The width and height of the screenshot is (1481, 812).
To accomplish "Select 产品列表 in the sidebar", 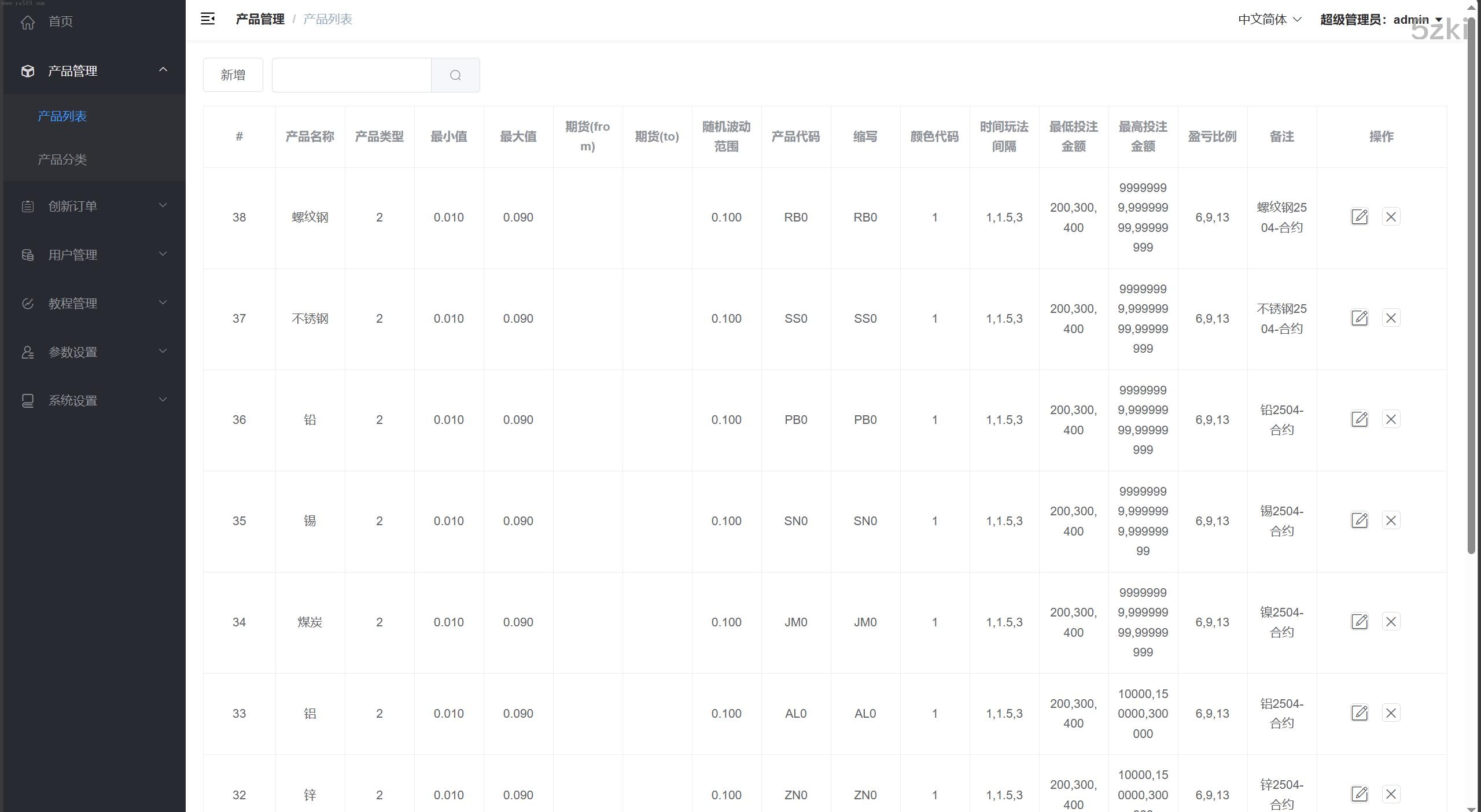I will pyautogui.click(x=62, y=116).
